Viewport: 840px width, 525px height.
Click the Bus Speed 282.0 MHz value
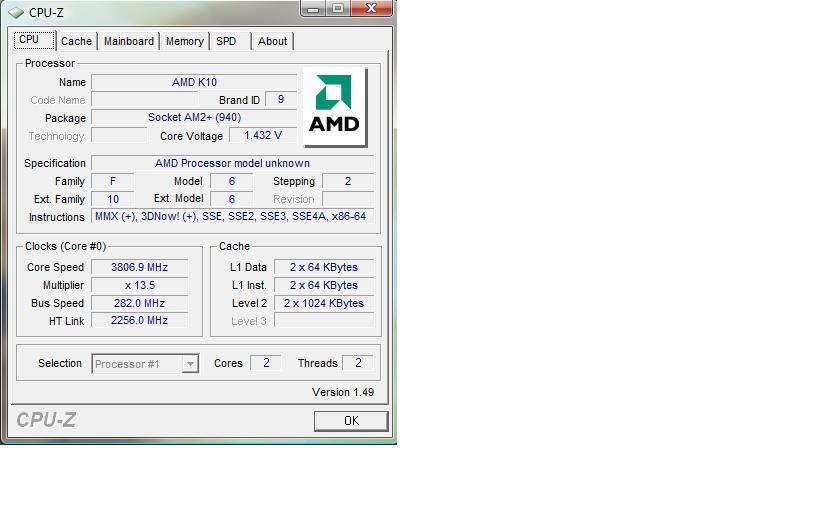(139, 303)
